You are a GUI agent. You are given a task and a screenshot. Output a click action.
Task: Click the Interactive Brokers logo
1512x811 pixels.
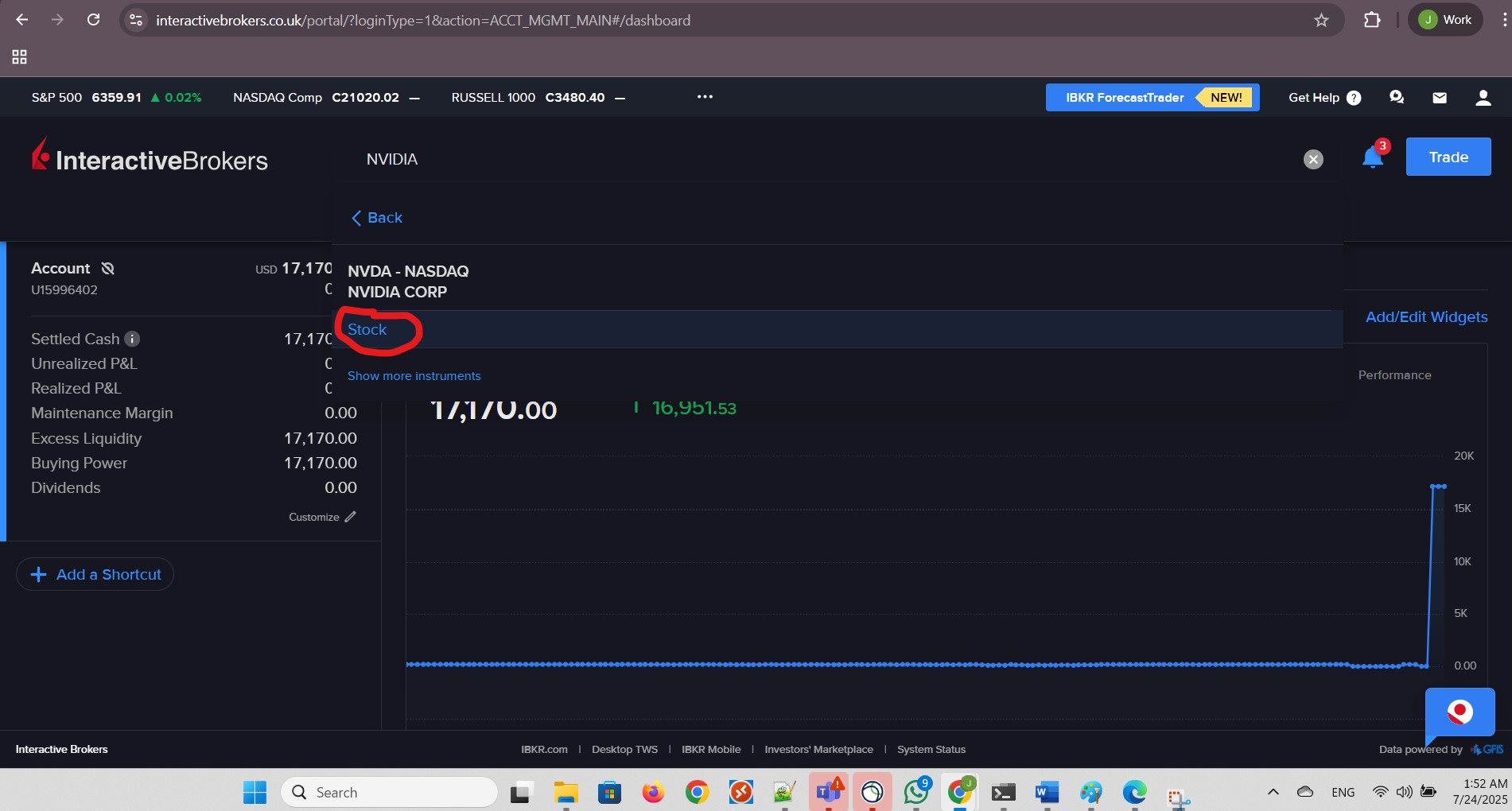click(x=150, y=156)
